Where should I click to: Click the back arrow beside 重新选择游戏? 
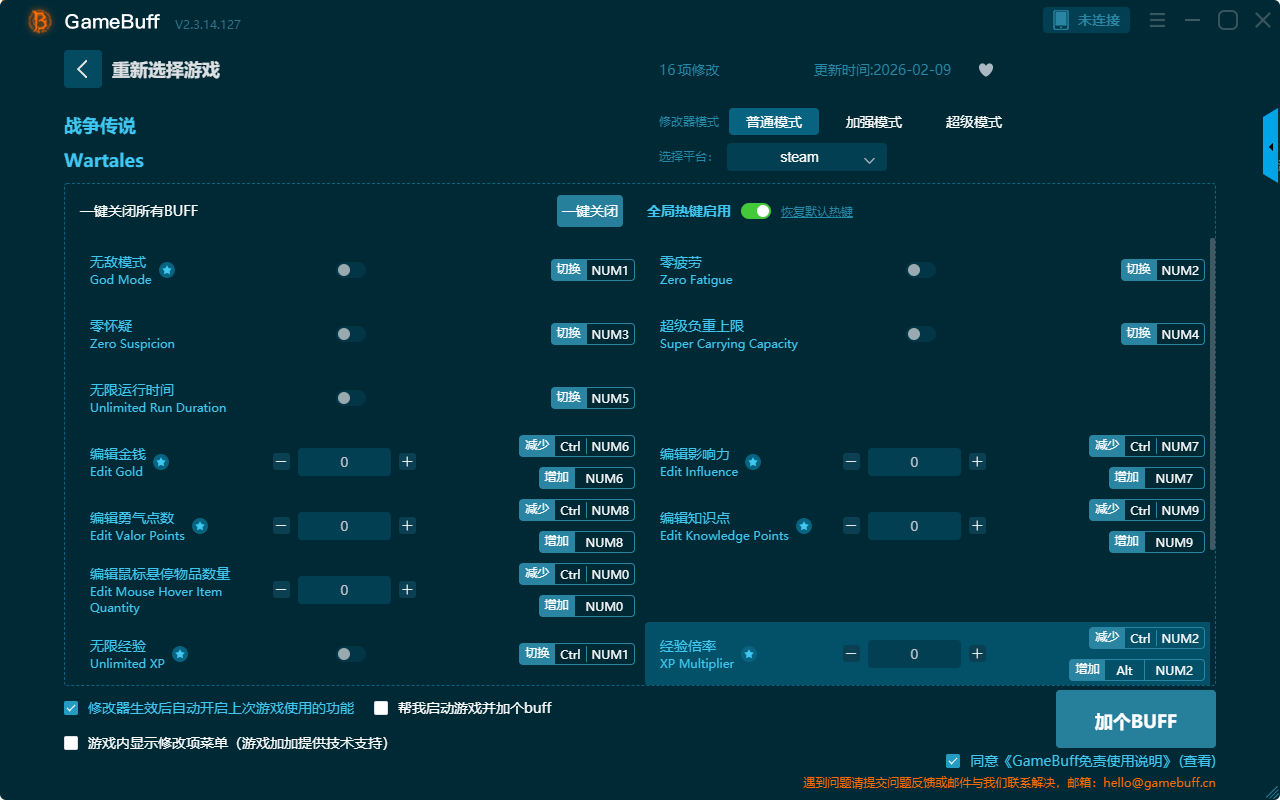83,69
